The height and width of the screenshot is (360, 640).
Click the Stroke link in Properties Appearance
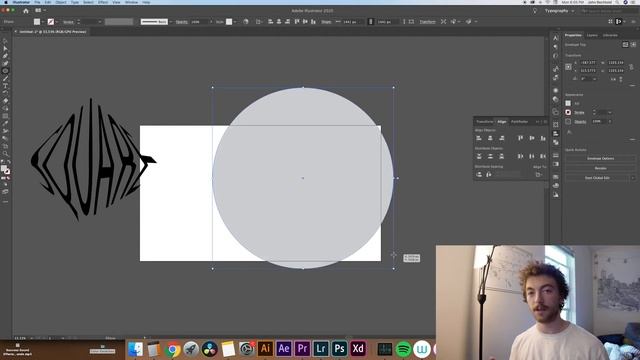(x=580, y=112)
